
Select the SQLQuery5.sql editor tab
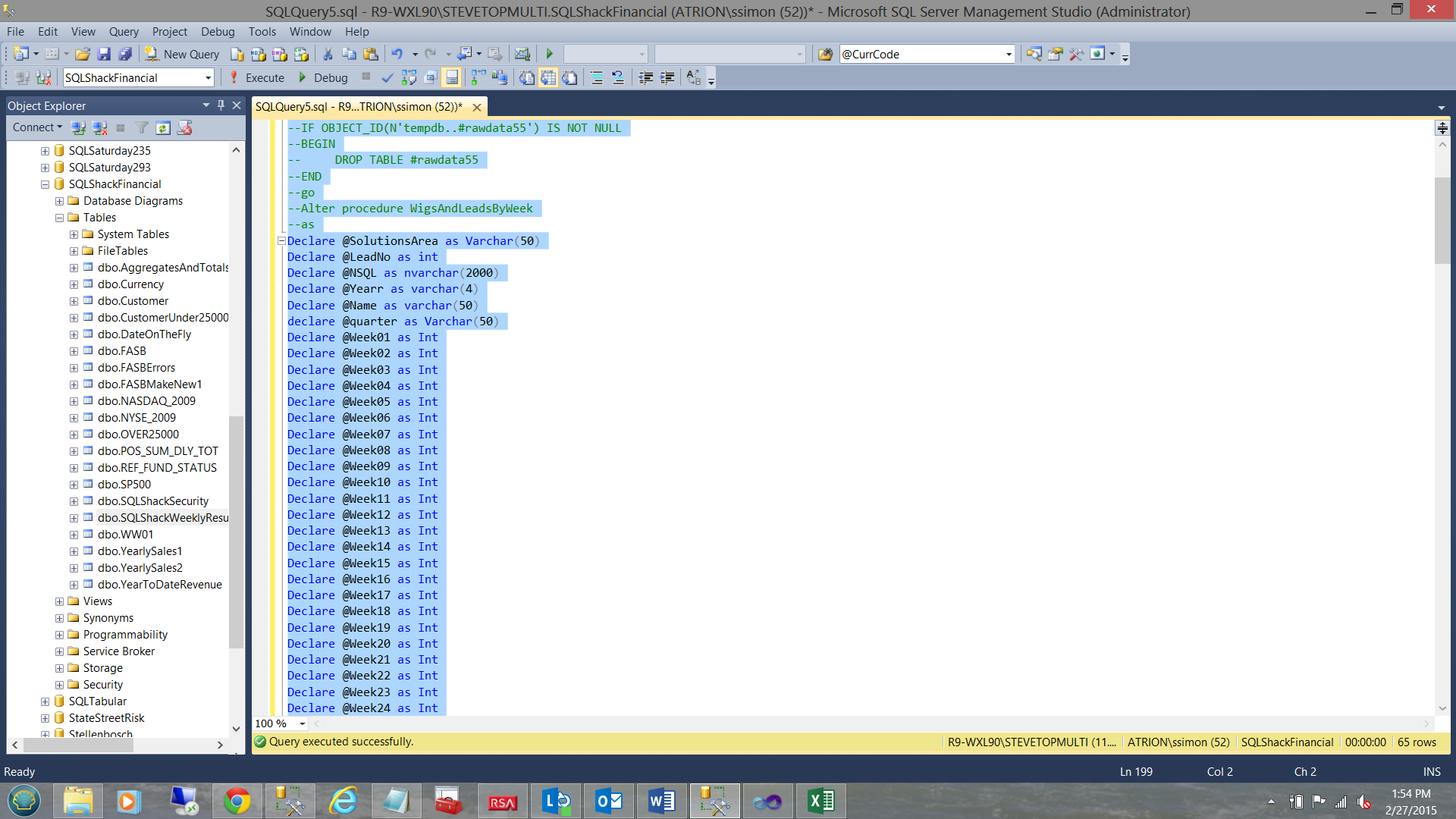pos(359,107)
